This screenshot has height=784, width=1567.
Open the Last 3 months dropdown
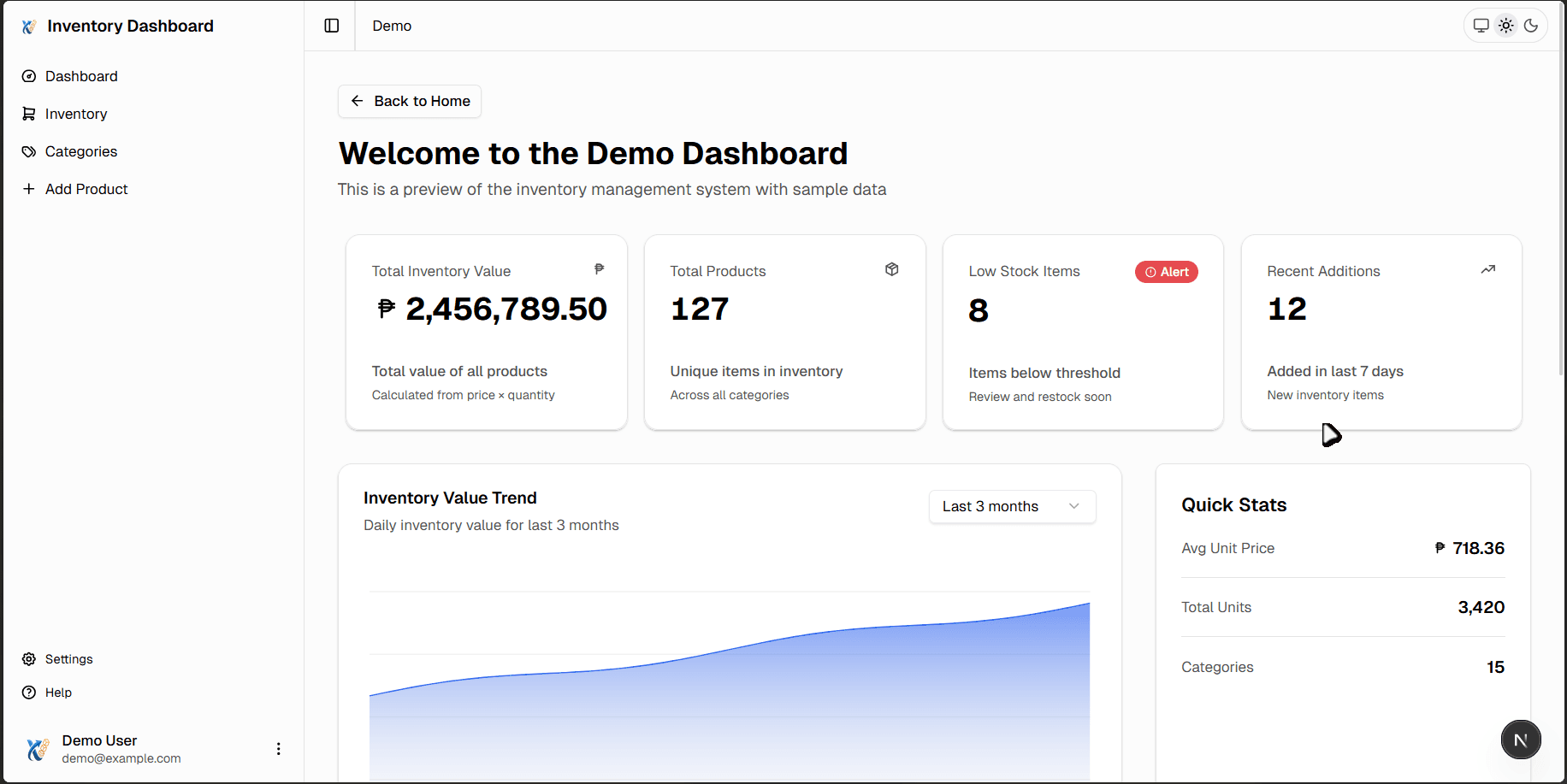coord(1011,506)
